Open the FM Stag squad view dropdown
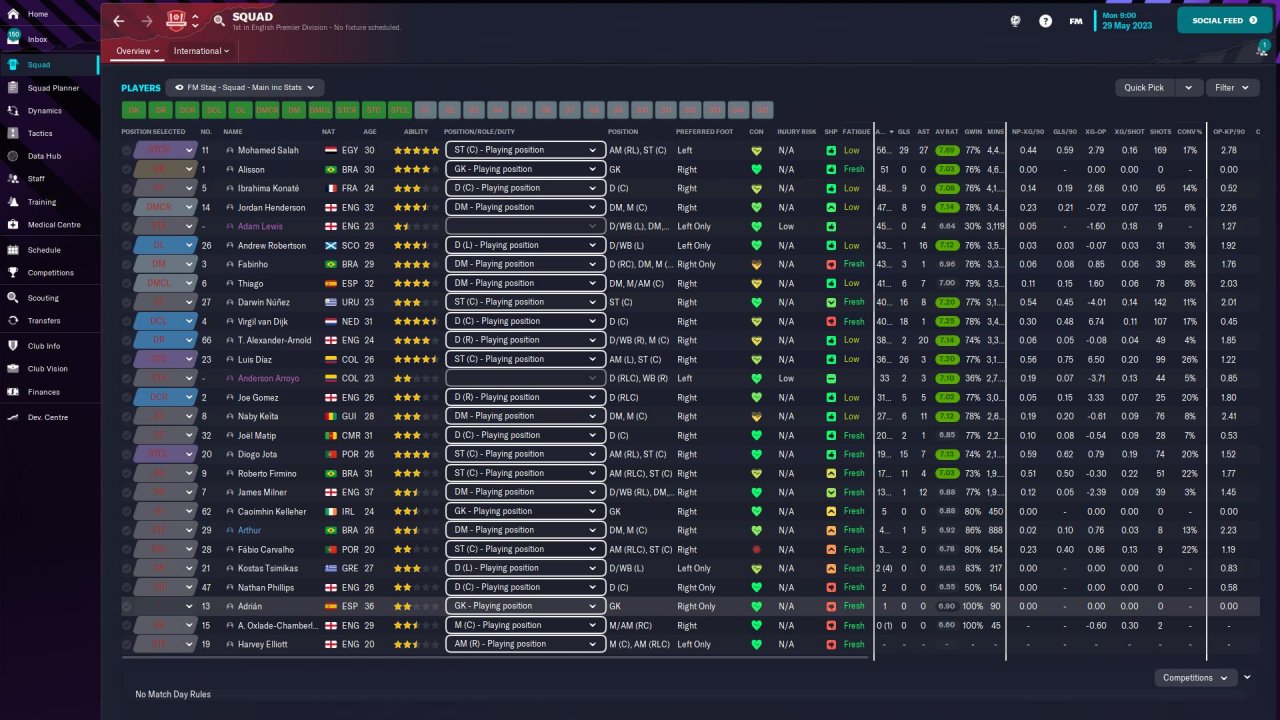Screen dimensions: 1280x720 point(246,87)
